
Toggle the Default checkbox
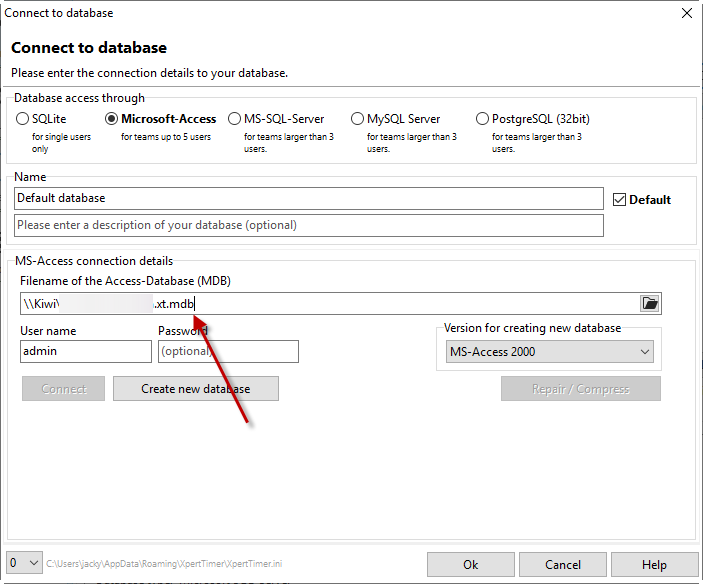pos(619,199)
